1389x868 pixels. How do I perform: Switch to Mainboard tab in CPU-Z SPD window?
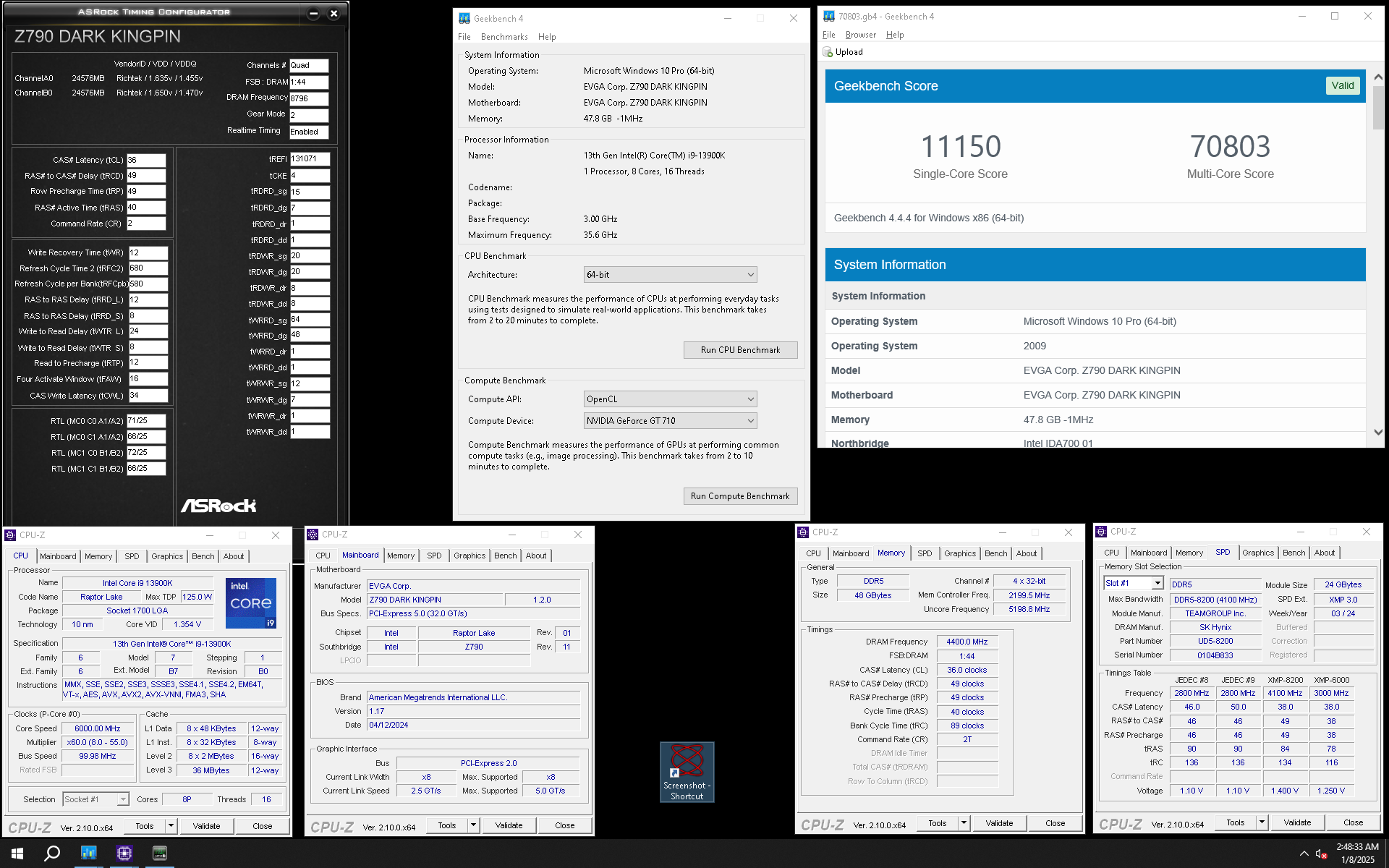tap(1149, 553)
